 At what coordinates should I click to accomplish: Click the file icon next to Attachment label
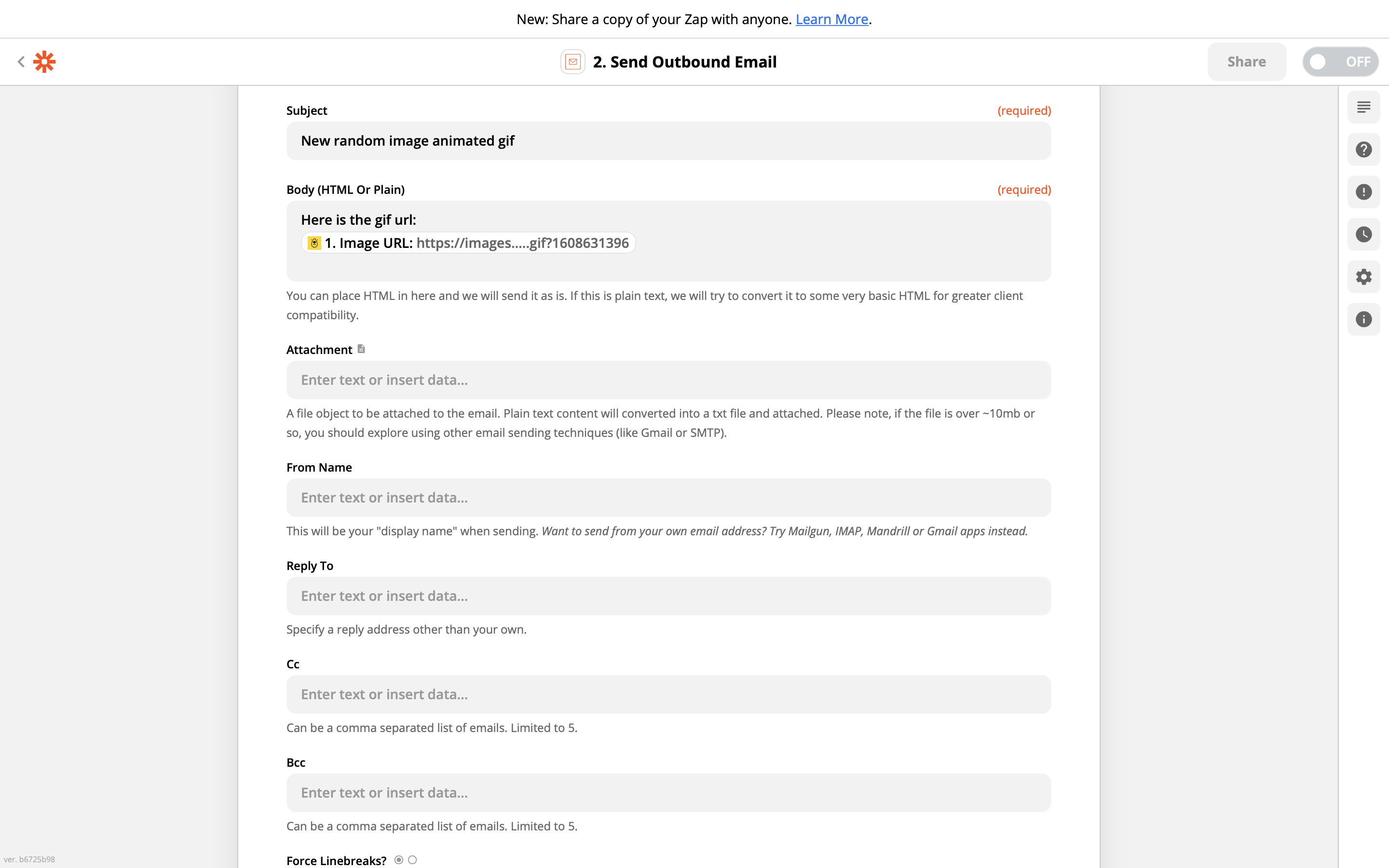click(x=361, y=349)
